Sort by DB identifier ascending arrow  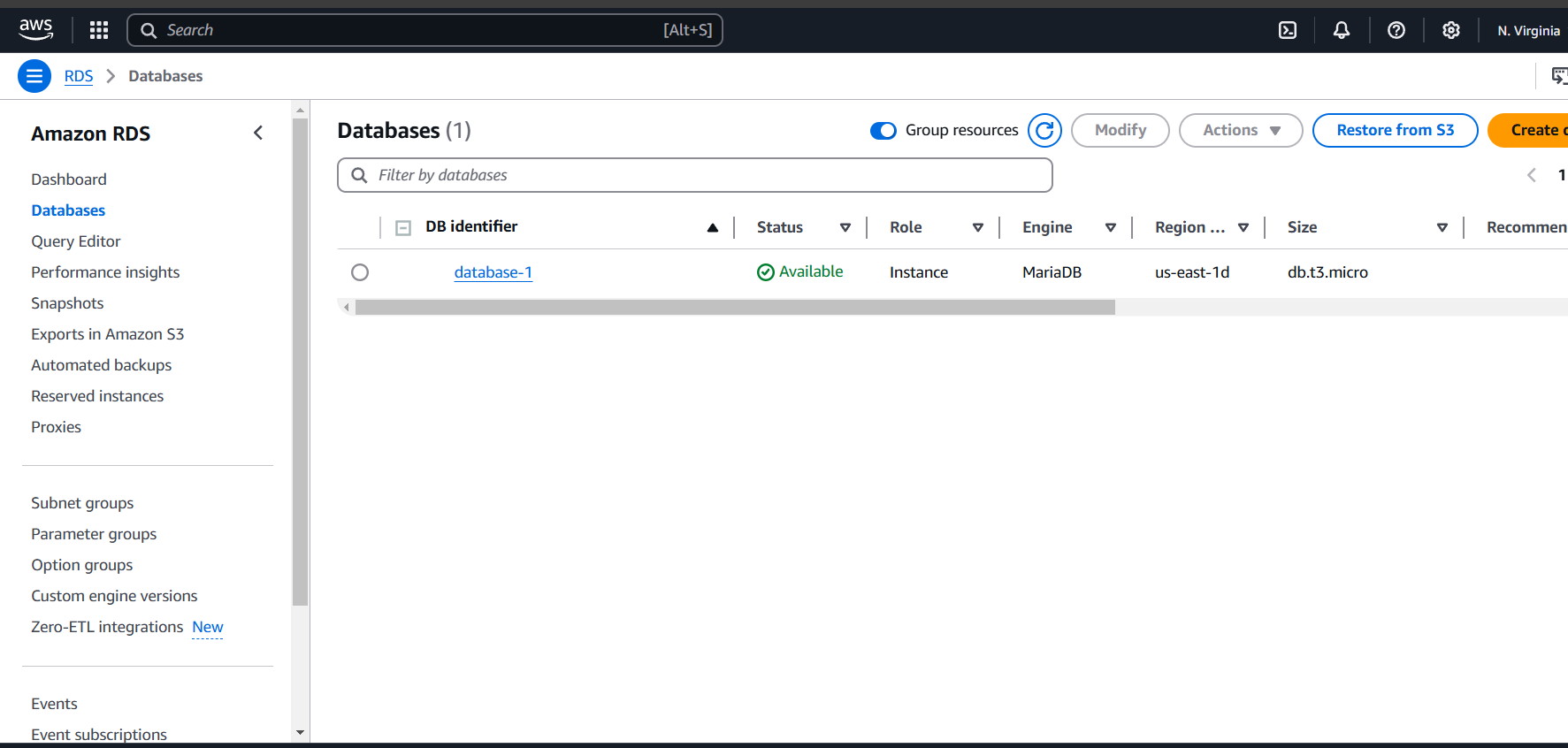tap(712, 227)
